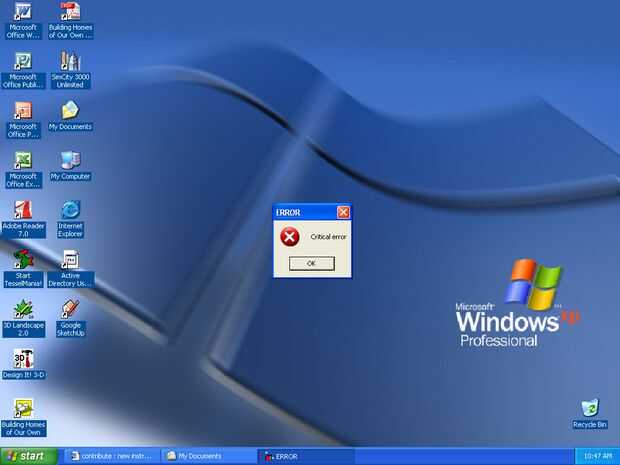Viewport: 620px width, 465px height.
Task: Switch to the ERROR taskbar button
Action: click(x=305, y=456)
